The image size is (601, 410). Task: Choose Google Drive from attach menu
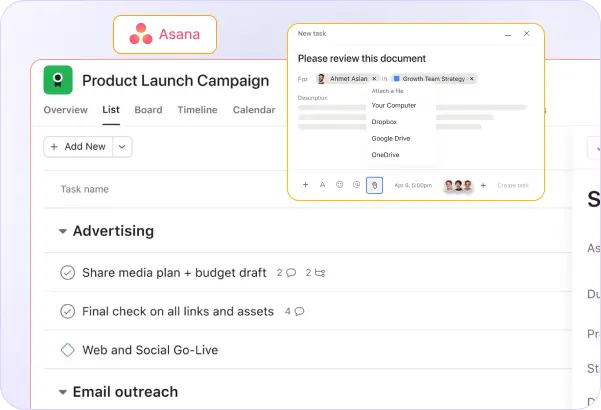(391, 138)
